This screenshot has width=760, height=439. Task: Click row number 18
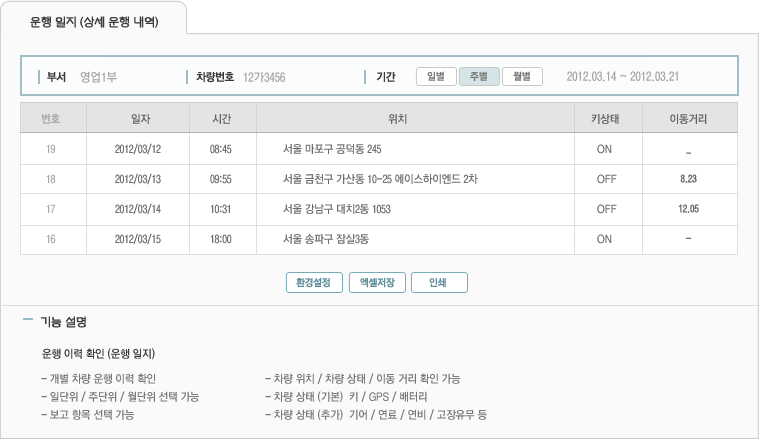pyautogui.click(x=51, y=179)
